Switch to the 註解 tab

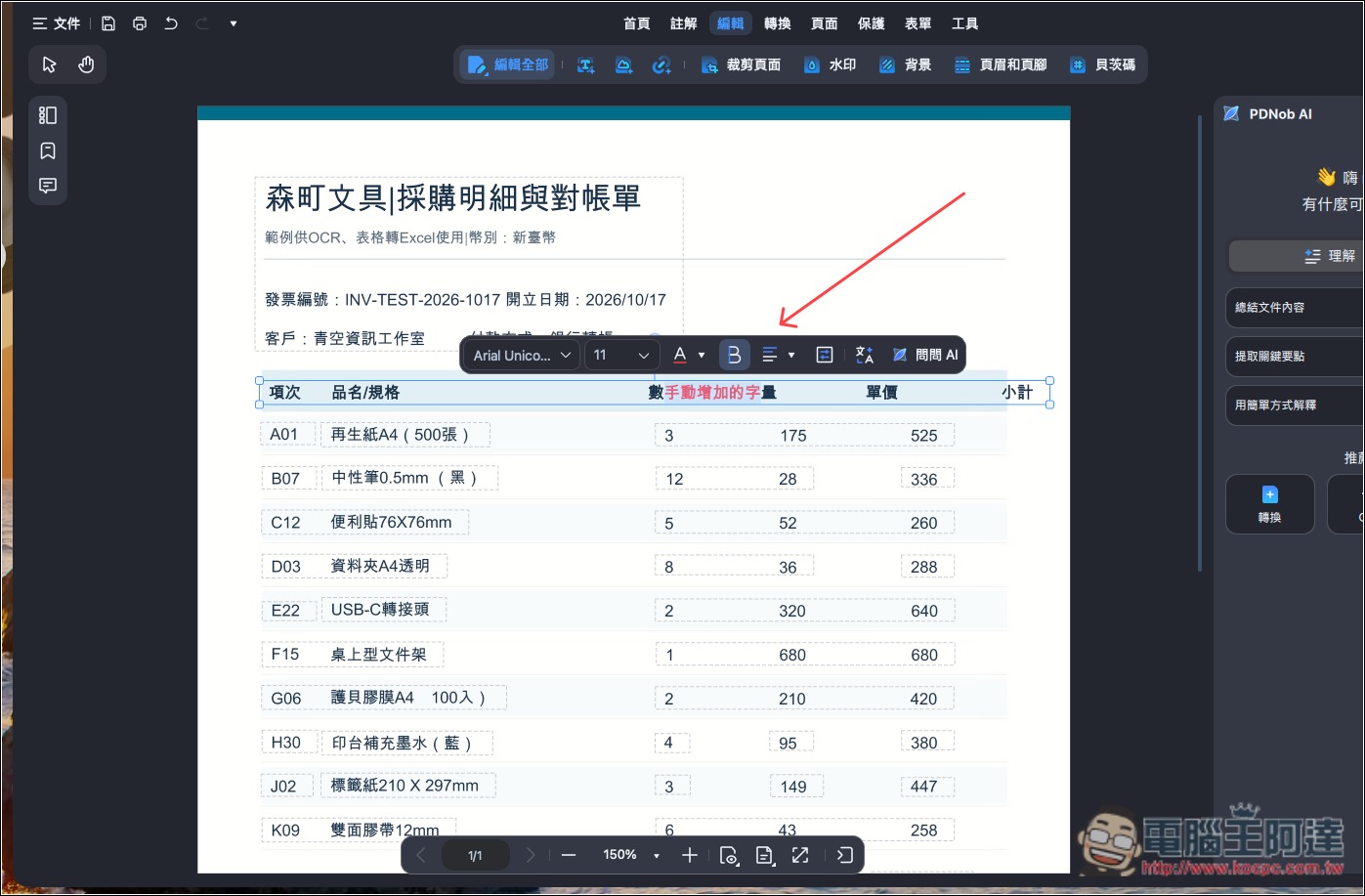point(684,23)
